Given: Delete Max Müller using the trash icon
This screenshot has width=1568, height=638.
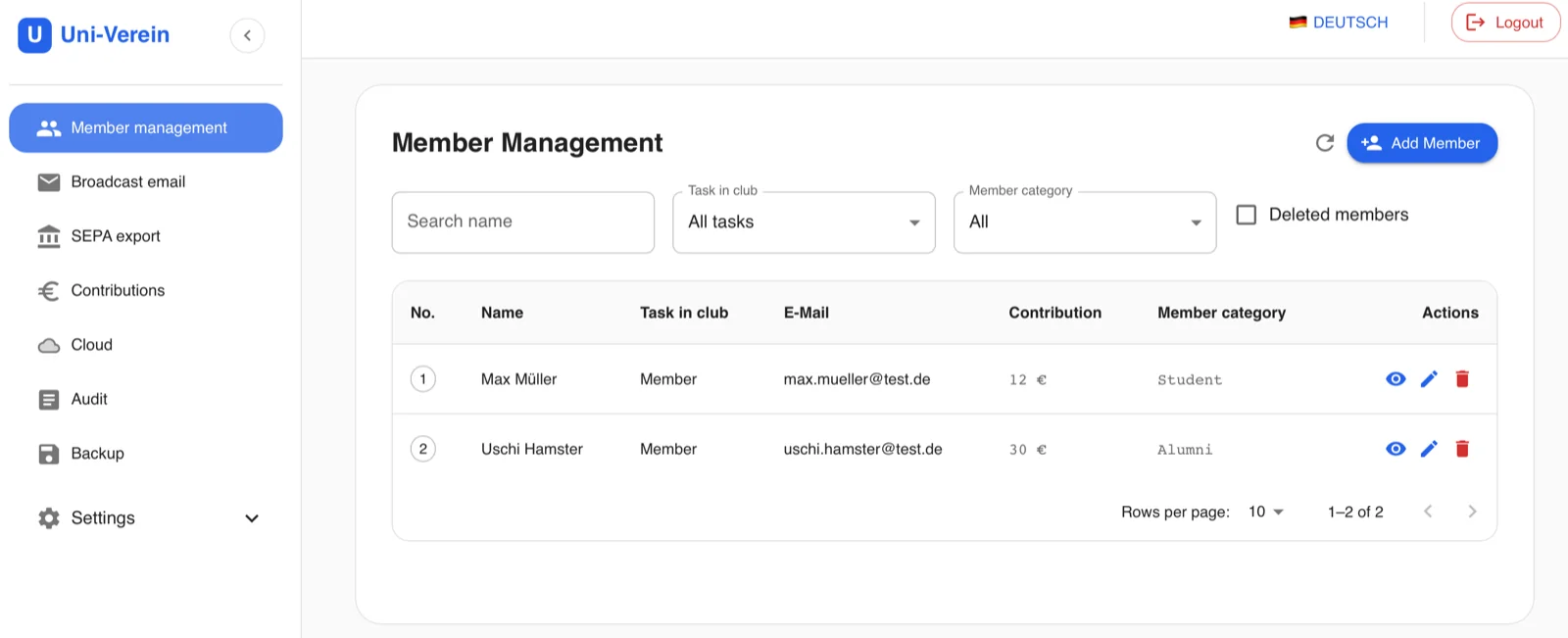Looking at the screenshot, I should coord(1462,379).
